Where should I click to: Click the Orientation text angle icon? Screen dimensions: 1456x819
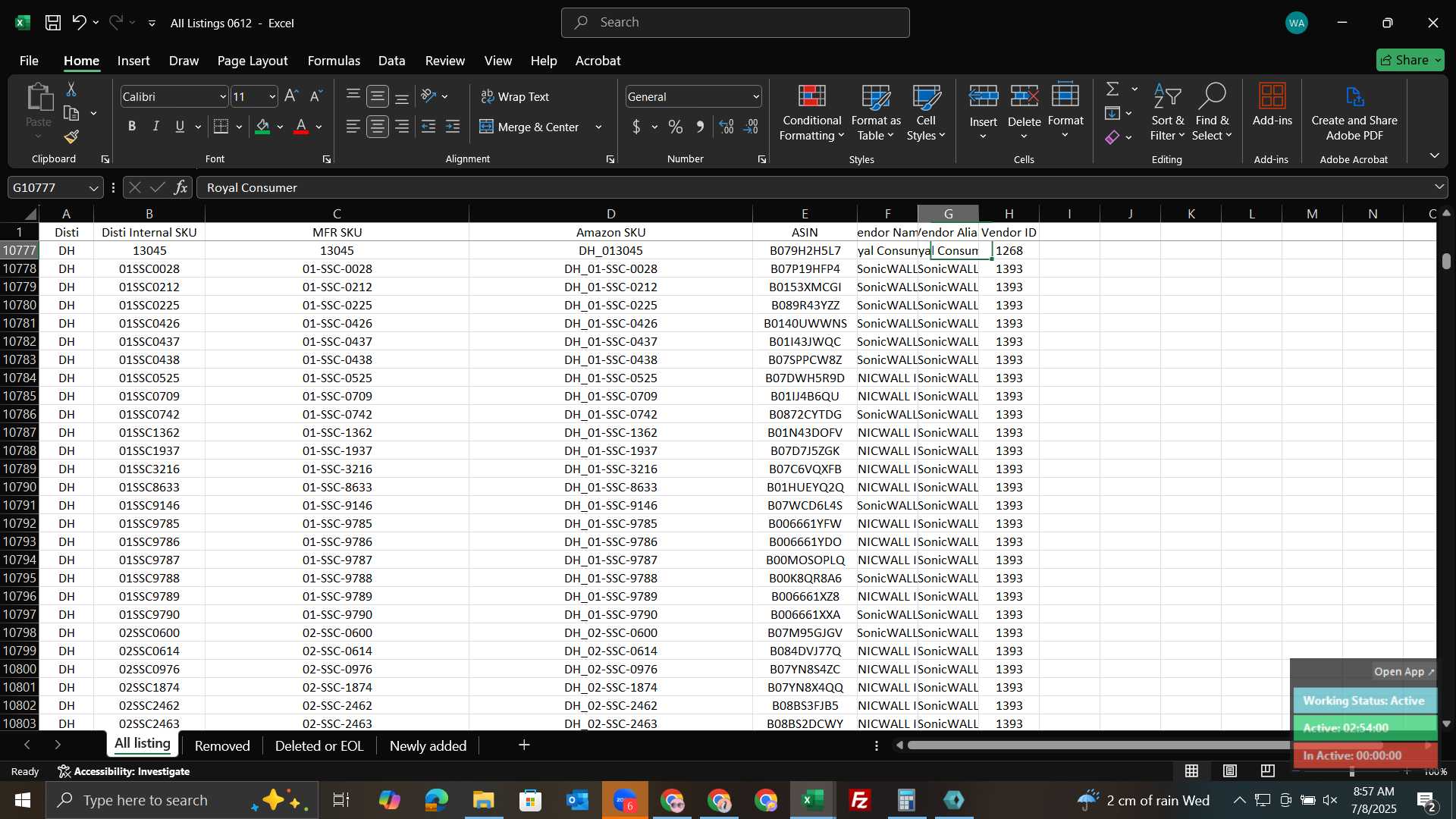pyautogui.click(x=428, y=96)
